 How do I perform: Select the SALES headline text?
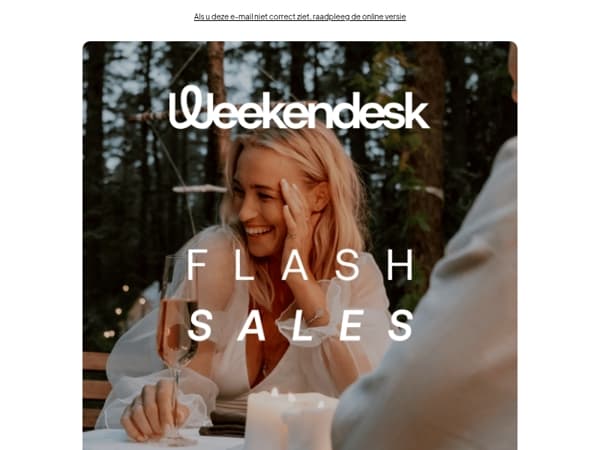coord(301,325)
